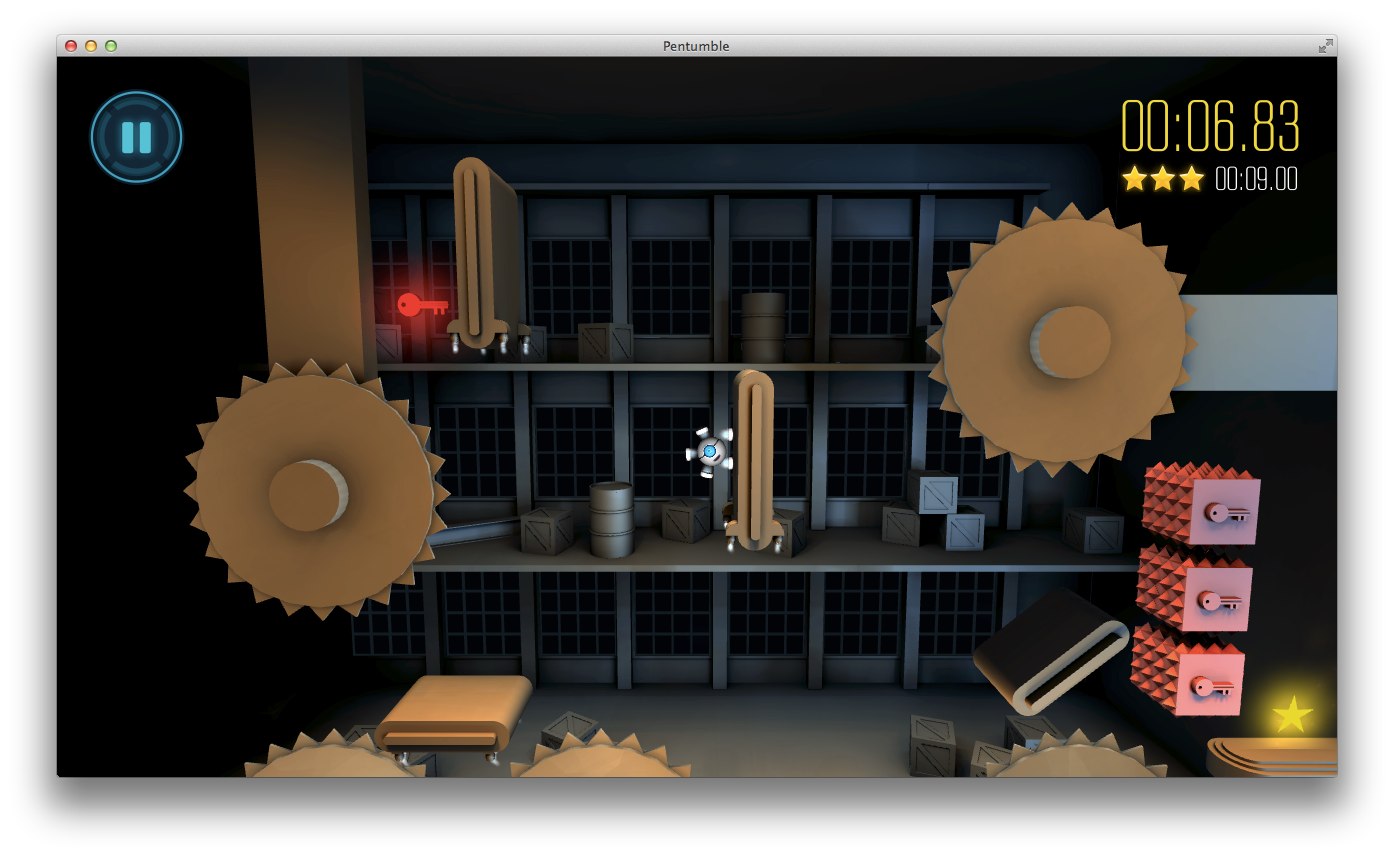Click the white robot ball character
1394x856 pixels.
(x=709, y=452)
